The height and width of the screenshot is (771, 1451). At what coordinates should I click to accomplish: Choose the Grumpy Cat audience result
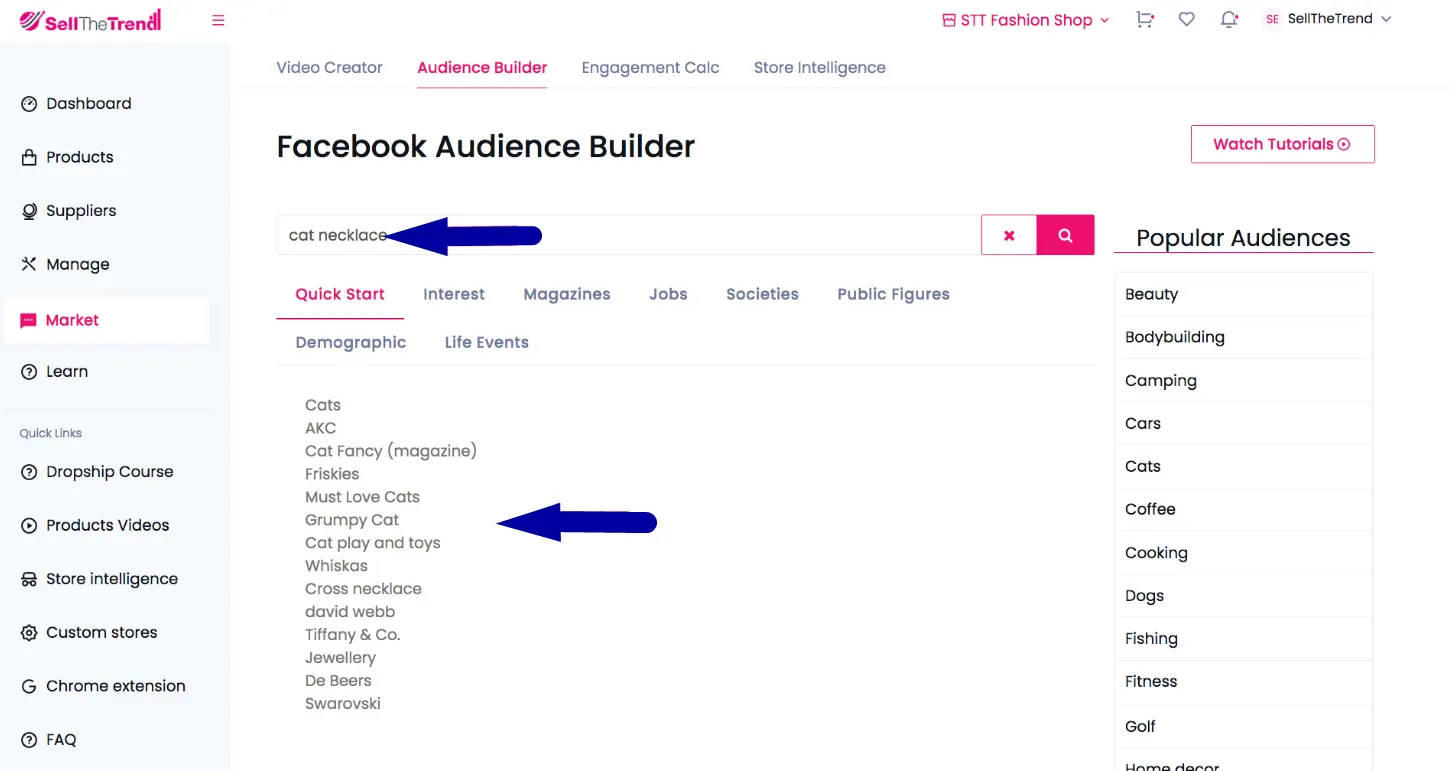point(352,520)
